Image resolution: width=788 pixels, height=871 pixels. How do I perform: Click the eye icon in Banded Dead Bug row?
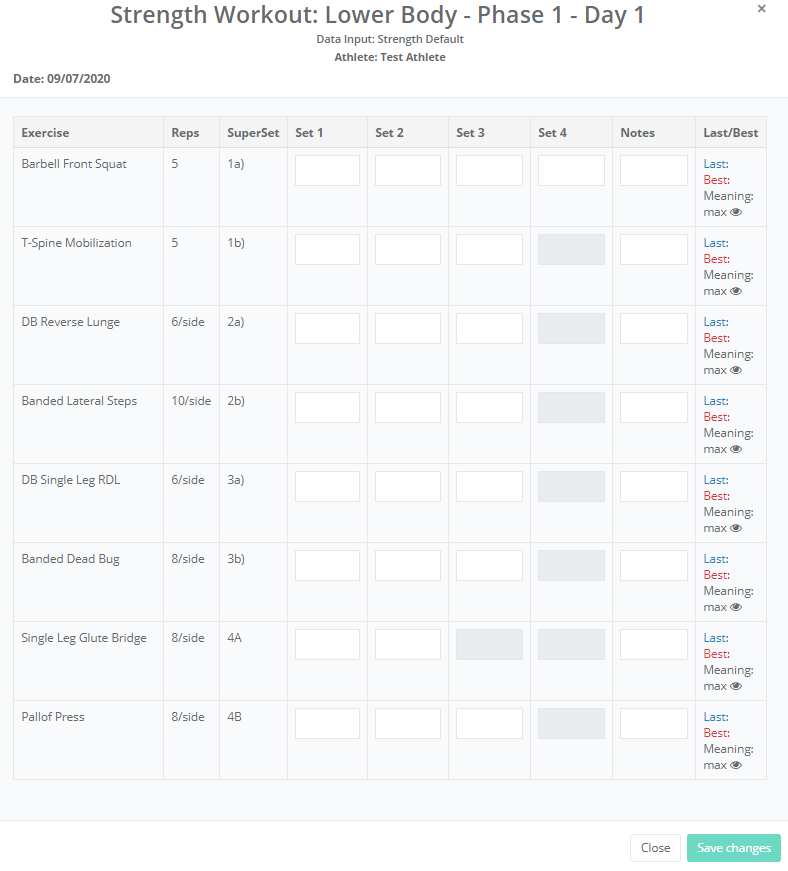(x=736, y=607)
